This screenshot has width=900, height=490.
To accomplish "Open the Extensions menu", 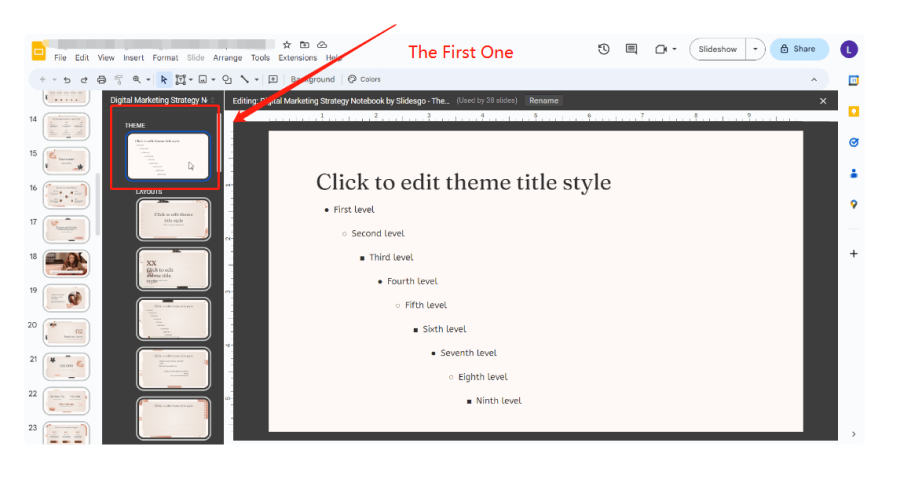I will (297, 58).
